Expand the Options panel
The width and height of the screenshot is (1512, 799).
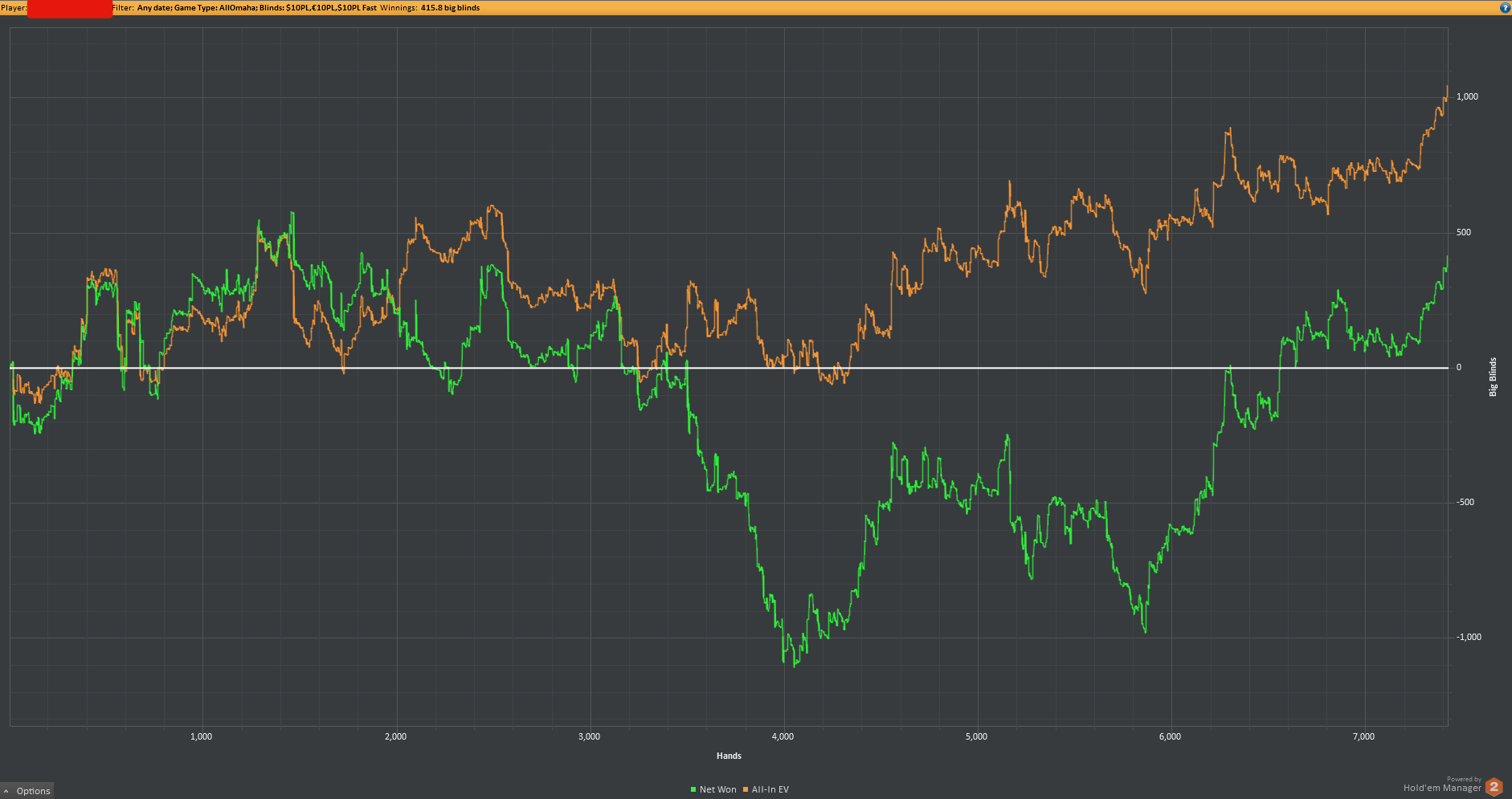27,791
